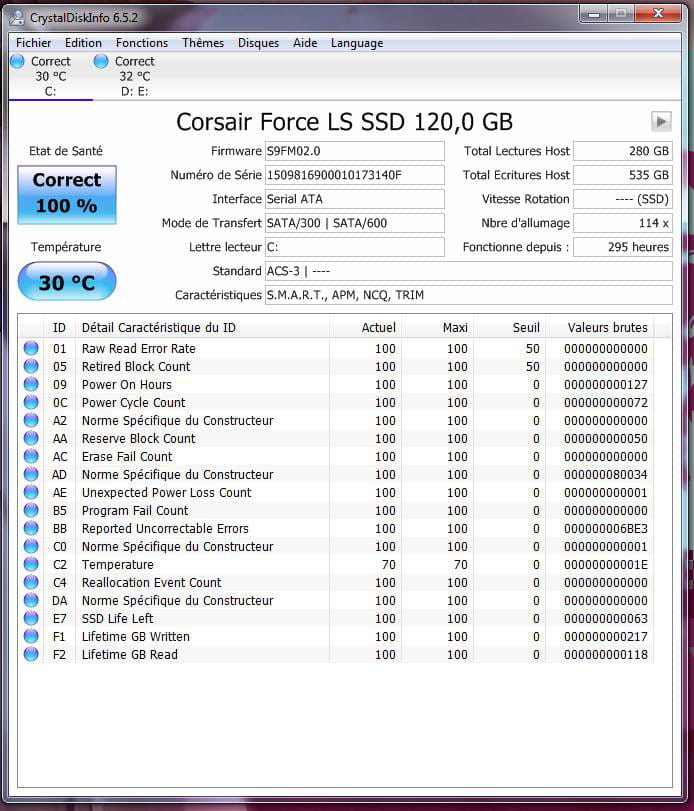The height and width of the screenshot is (811, 694).
Task: Click the Correct 100 % health status button
Action: pyautogui.click(x=67, y=194)
